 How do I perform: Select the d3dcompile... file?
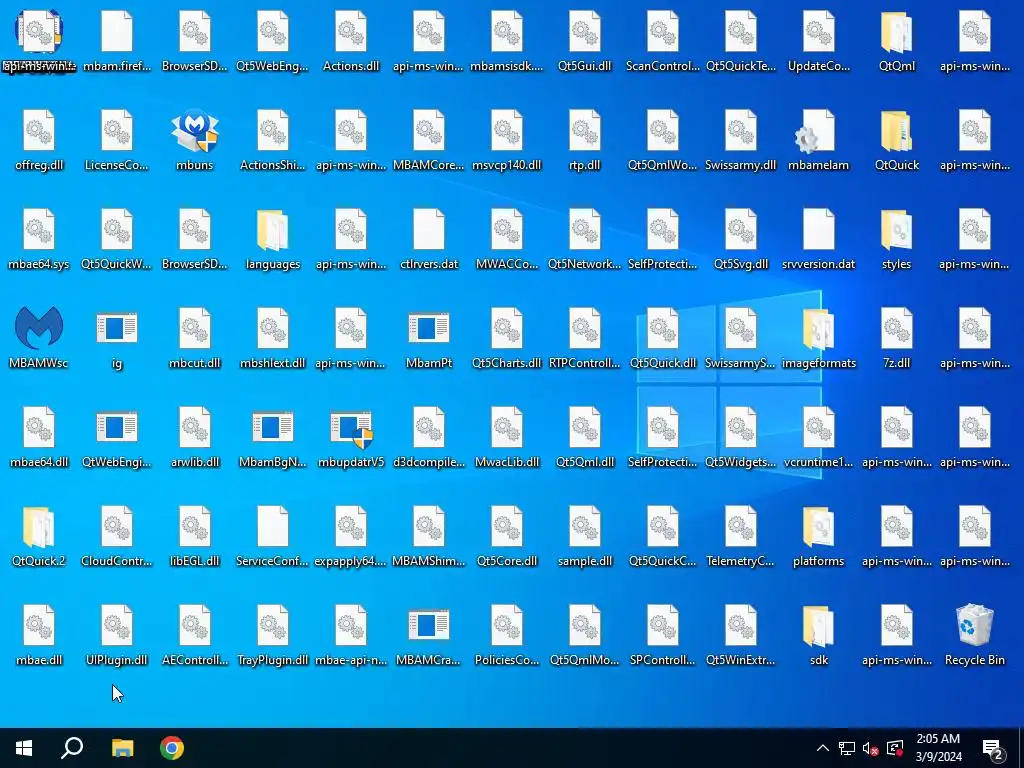click(428, 427)
